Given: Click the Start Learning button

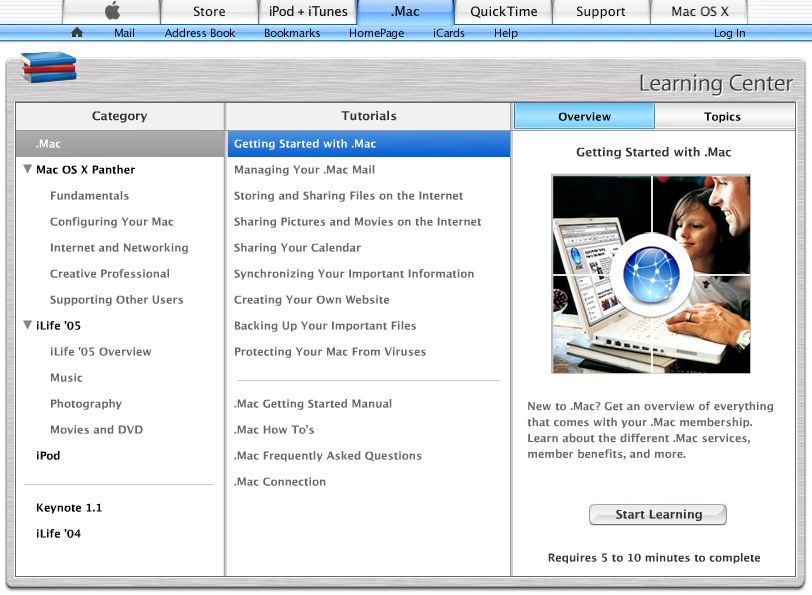Looking at the screenshot, I should point(658,514).
